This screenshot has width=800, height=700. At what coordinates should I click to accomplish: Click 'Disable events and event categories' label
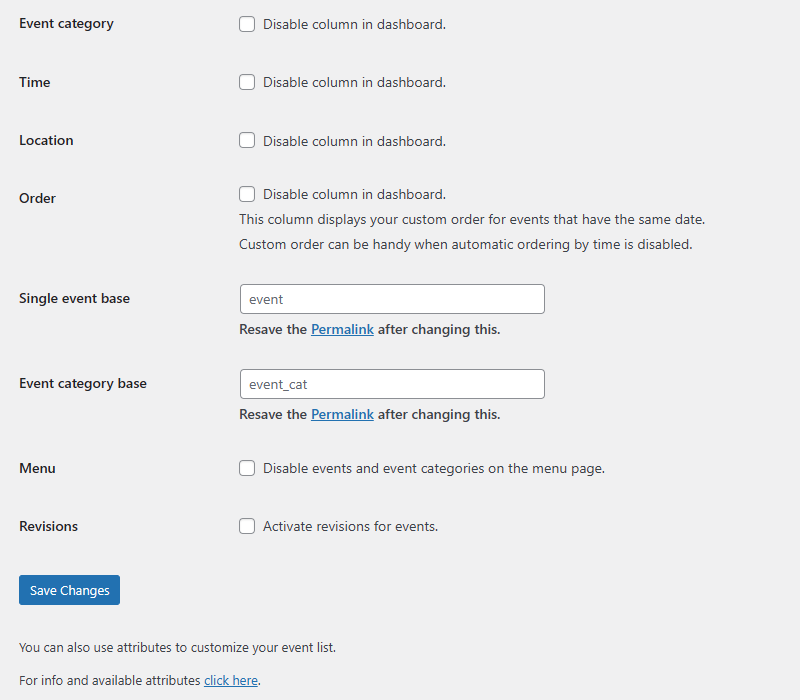(x=434, y=468)
